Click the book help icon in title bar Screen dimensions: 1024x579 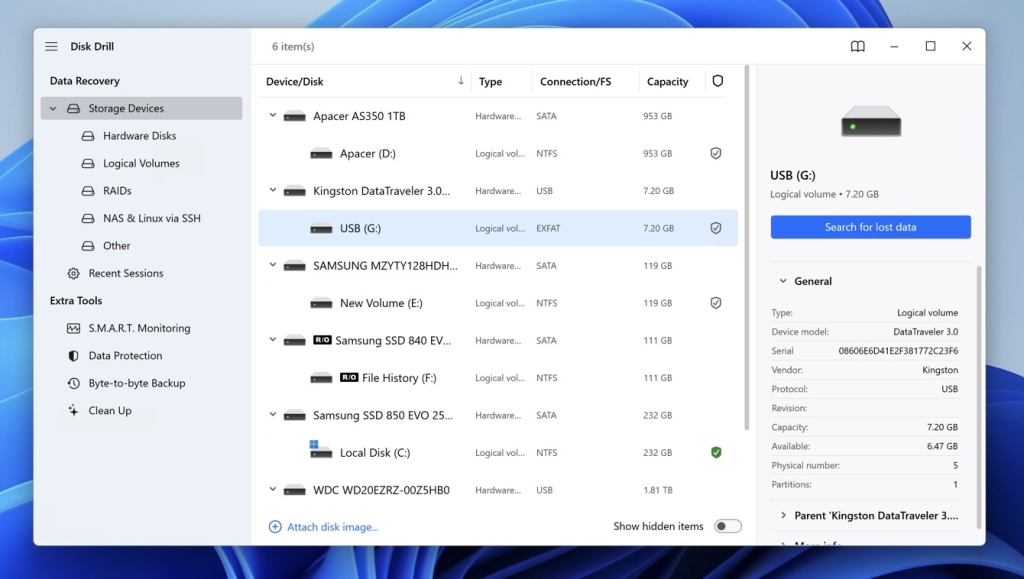click(857, 47)
